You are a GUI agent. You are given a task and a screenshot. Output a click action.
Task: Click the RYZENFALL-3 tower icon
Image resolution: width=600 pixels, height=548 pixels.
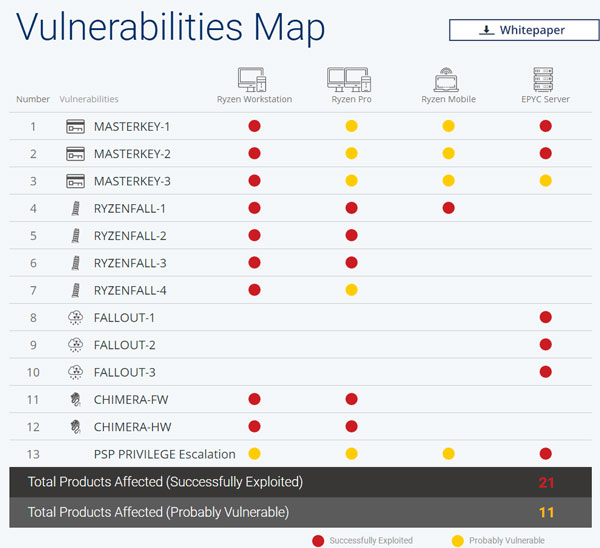(75, 263)
